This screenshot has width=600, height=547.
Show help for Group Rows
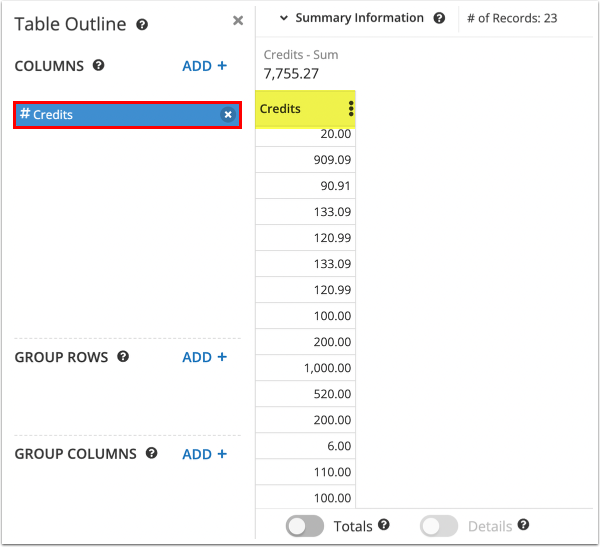click(123, 357)
